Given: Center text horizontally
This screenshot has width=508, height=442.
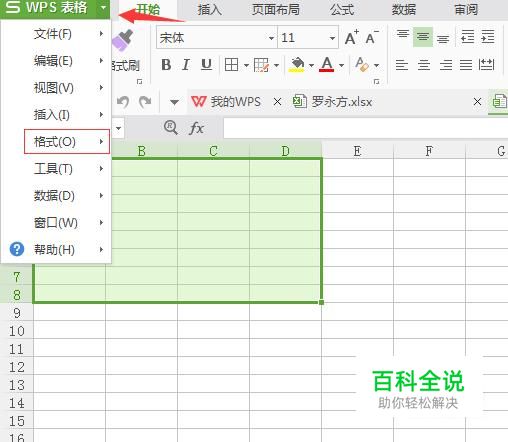Looking at the screenshot, I should coord(424,65).
